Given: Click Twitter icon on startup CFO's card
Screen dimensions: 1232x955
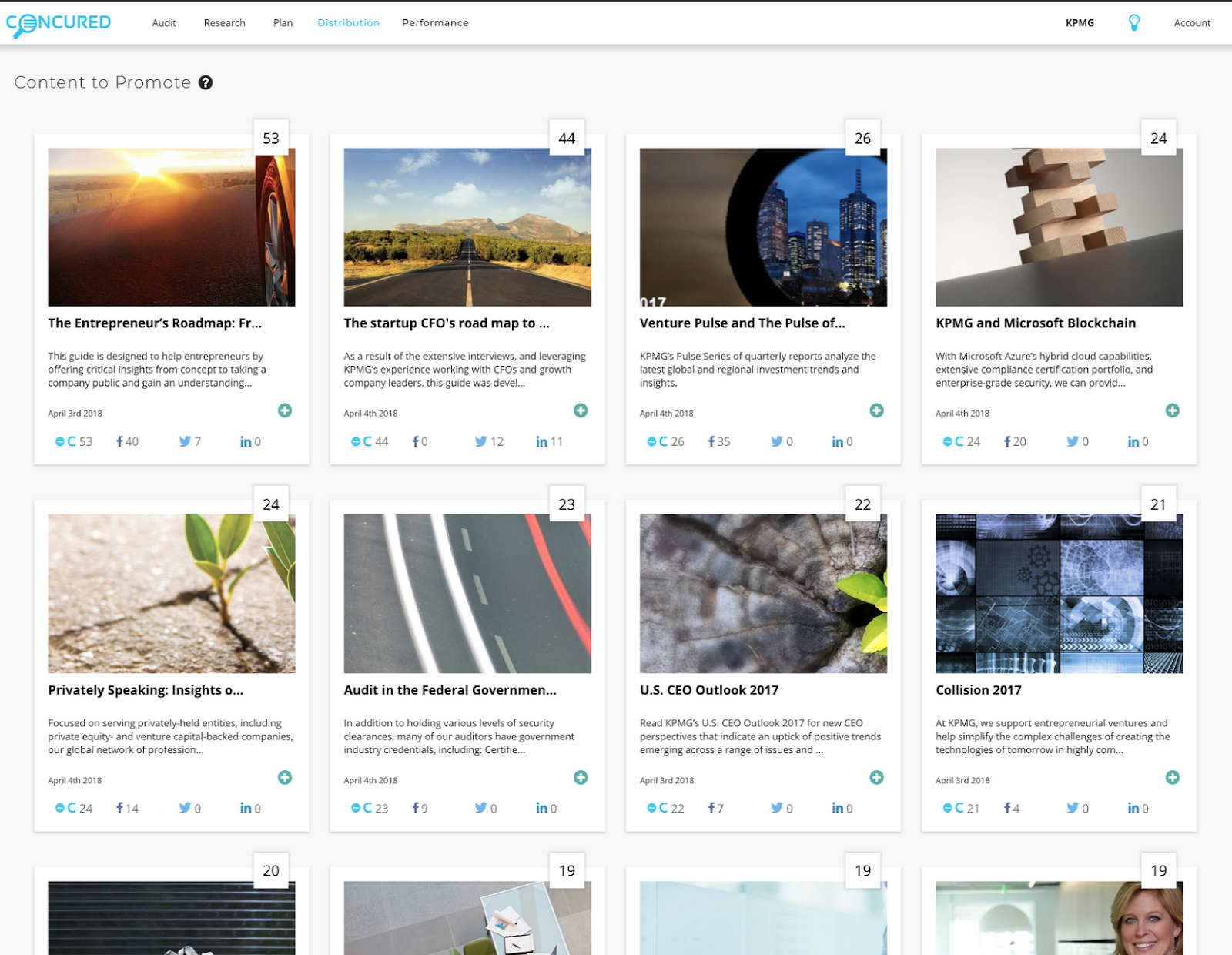Looking at the screenshot, I should tap(480, 441).
